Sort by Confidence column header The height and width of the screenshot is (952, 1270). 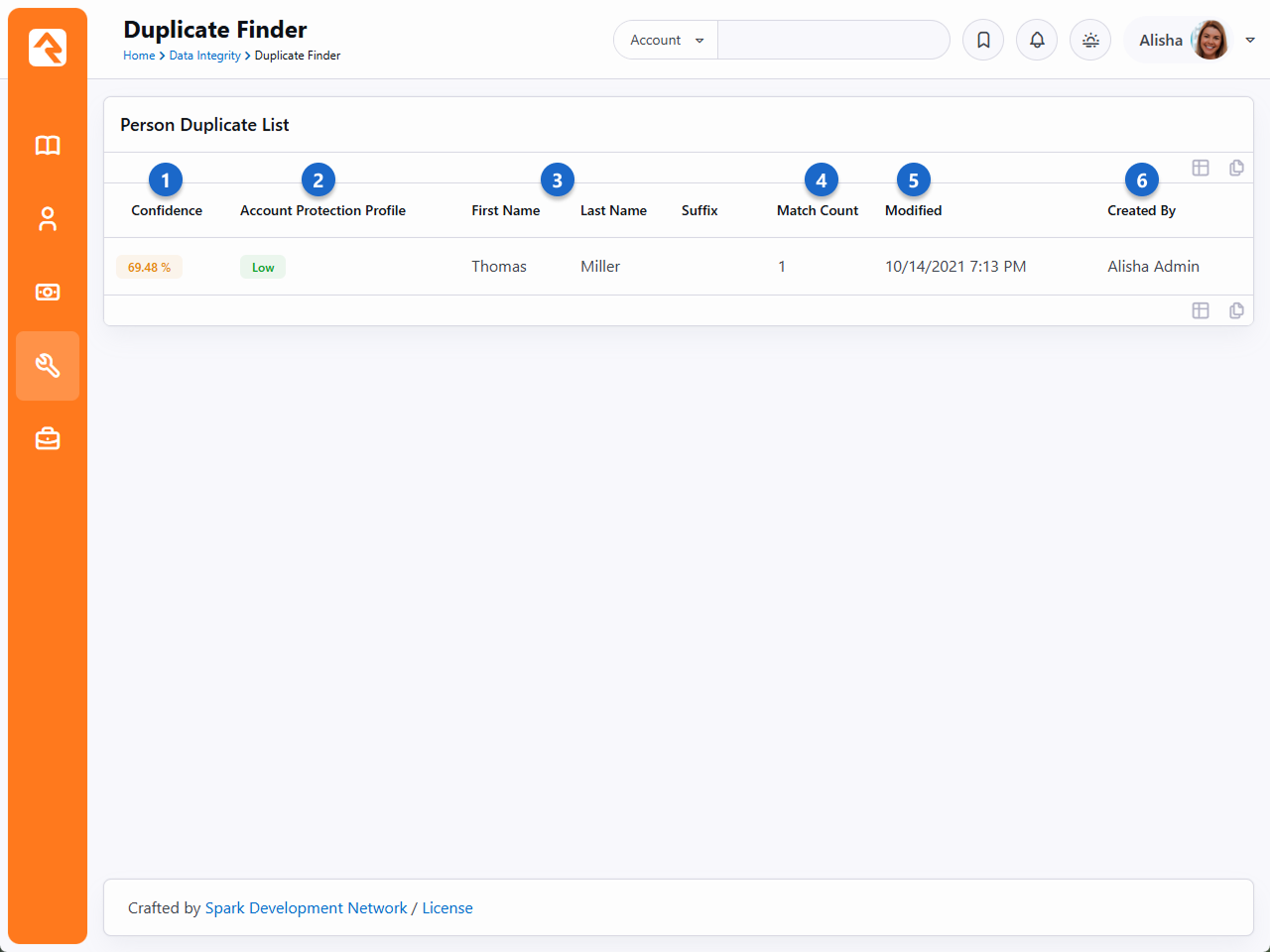pos(167,210)
